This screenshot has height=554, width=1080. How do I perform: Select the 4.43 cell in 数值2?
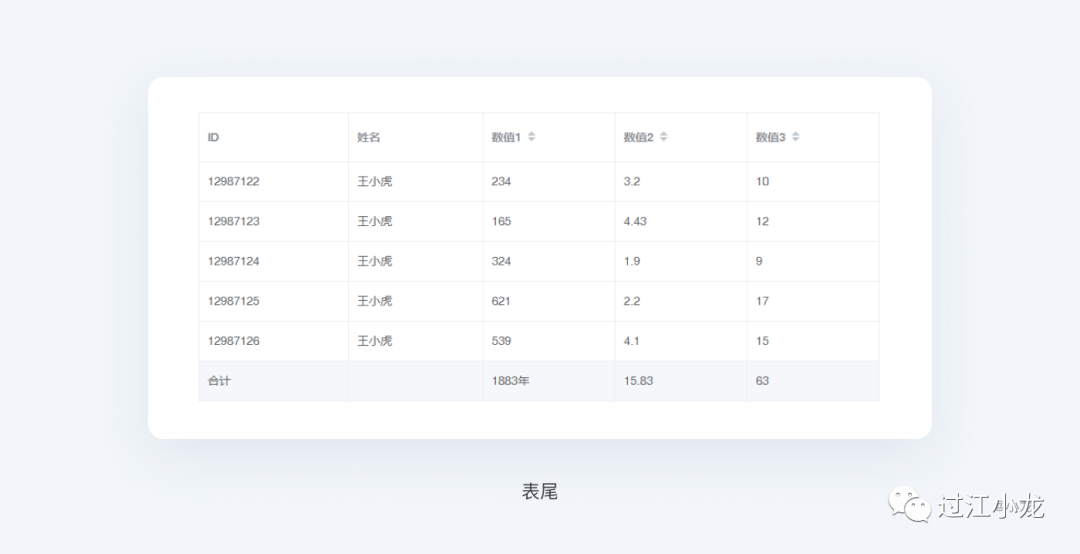click(x=635, y=221)
